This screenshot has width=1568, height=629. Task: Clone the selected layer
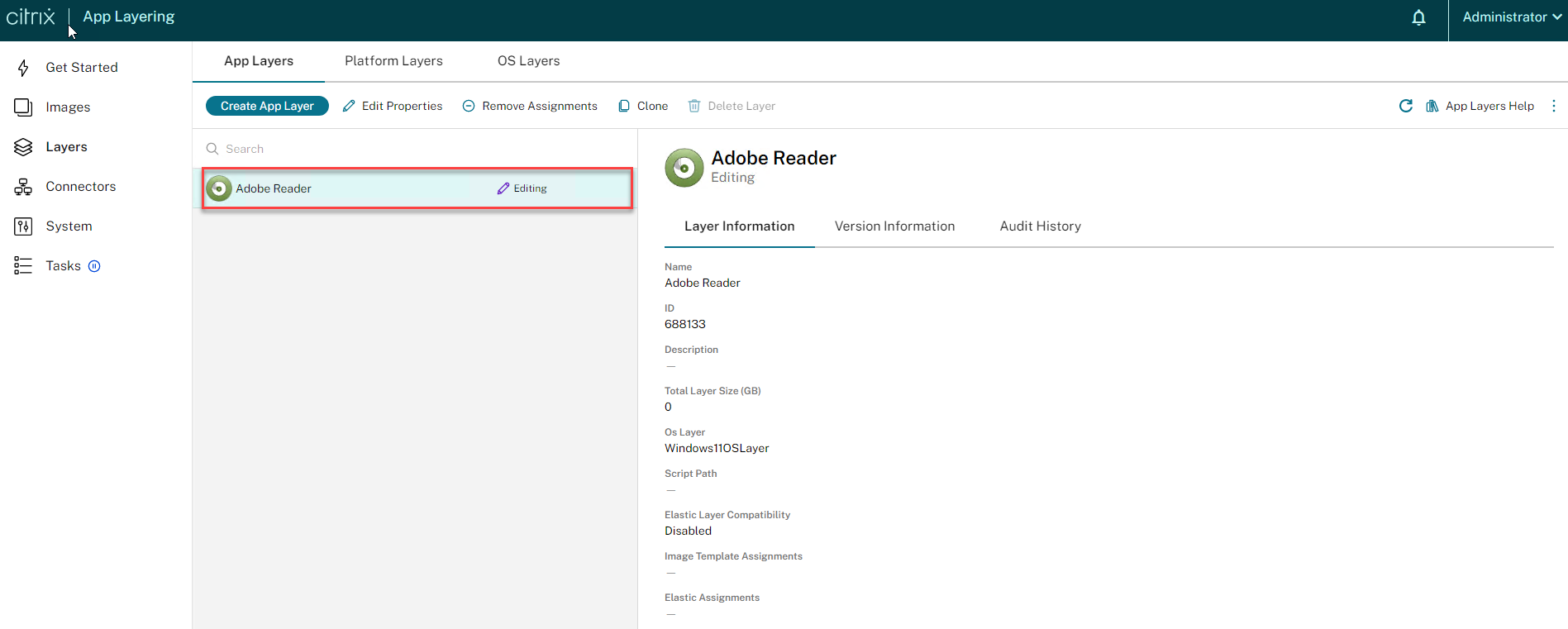[x=643, y=106]
